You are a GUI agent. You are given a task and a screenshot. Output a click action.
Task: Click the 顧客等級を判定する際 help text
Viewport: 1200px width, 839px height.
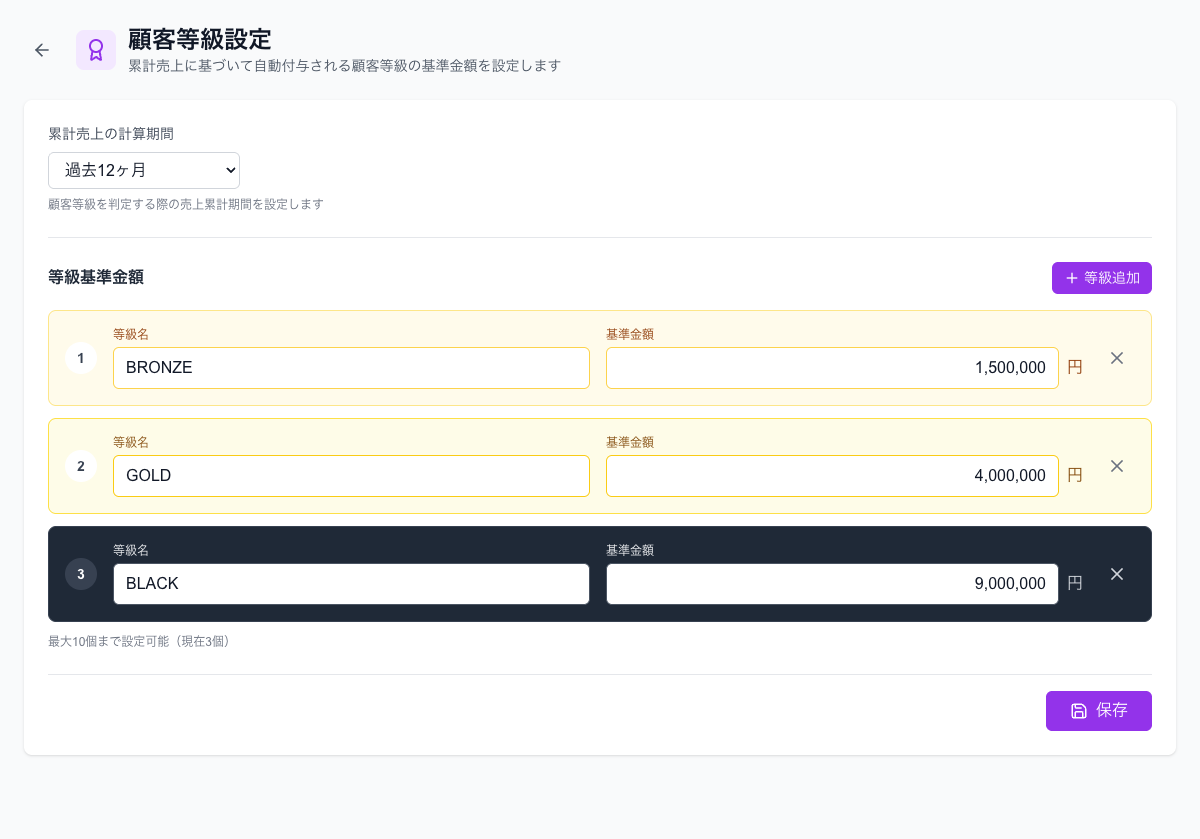click(186, 204)
